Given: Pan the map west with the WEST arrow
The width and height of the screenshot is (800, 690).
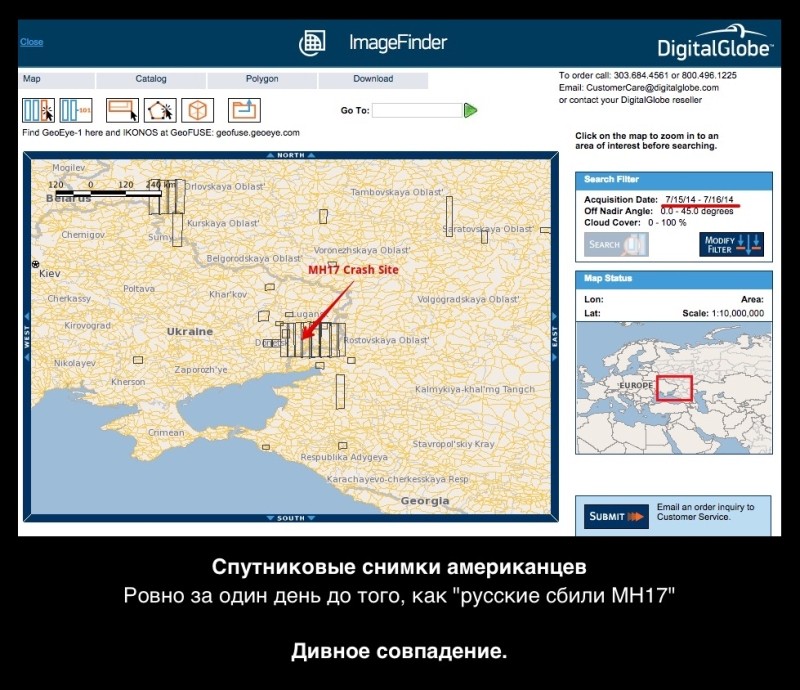Looking at the screenshot, I should point(27,336).
